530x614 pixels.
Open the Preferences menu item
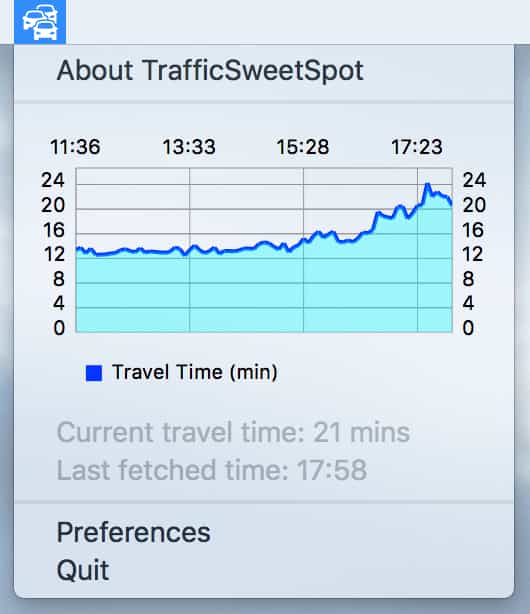(134, 532)
